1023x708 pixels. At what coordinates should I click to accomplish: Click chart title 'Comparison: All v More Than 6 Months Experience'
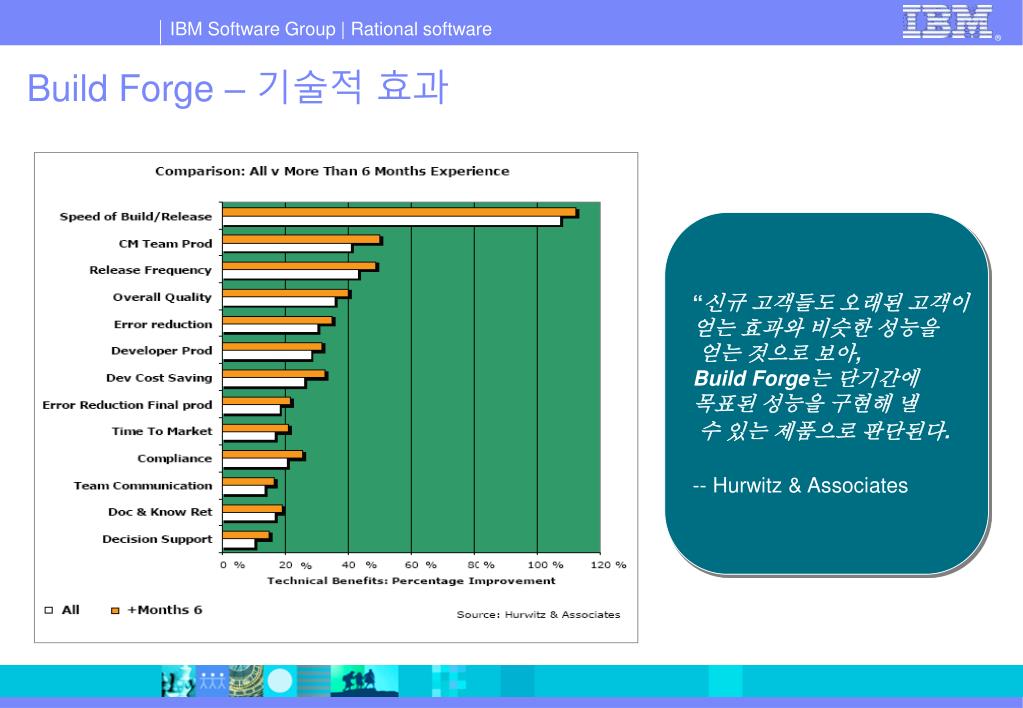[332, 171]
